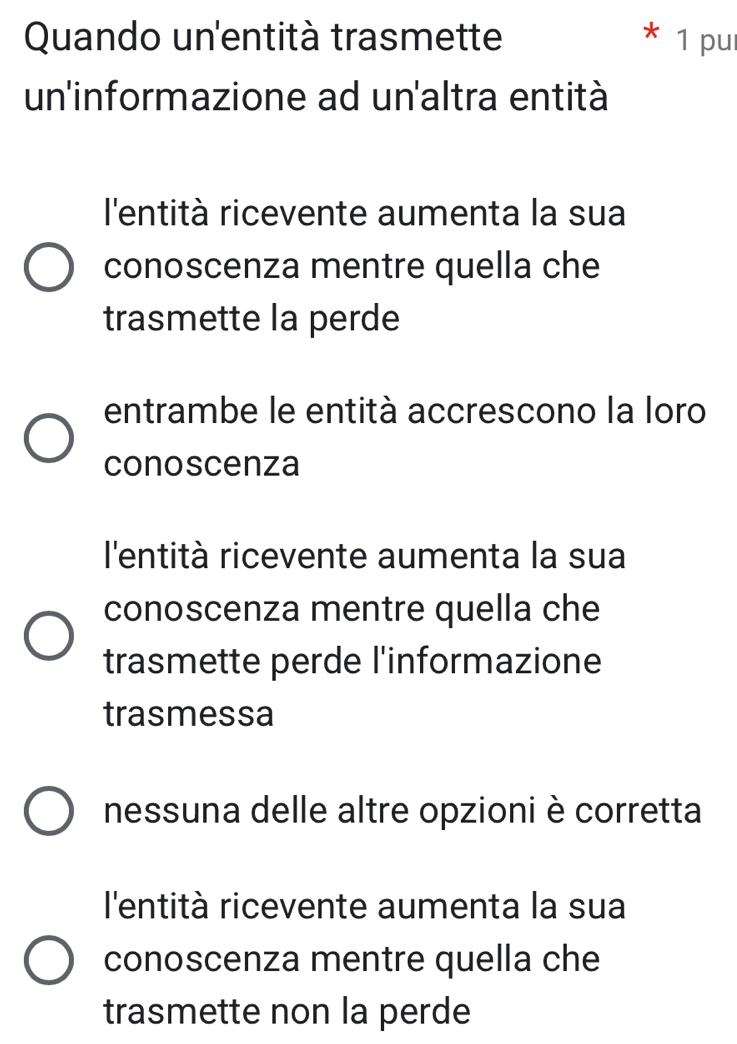The width and height of the screenshot is (737, 1044).
Task: Mark radio for option ending "non la perde"
Action: pos(48,961)
